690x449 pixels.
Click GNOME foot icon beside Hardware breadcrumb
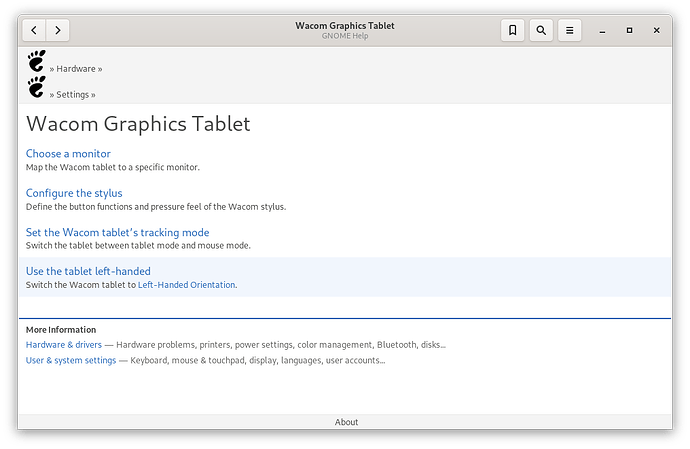pyautogui.click(x=37, y=61)
